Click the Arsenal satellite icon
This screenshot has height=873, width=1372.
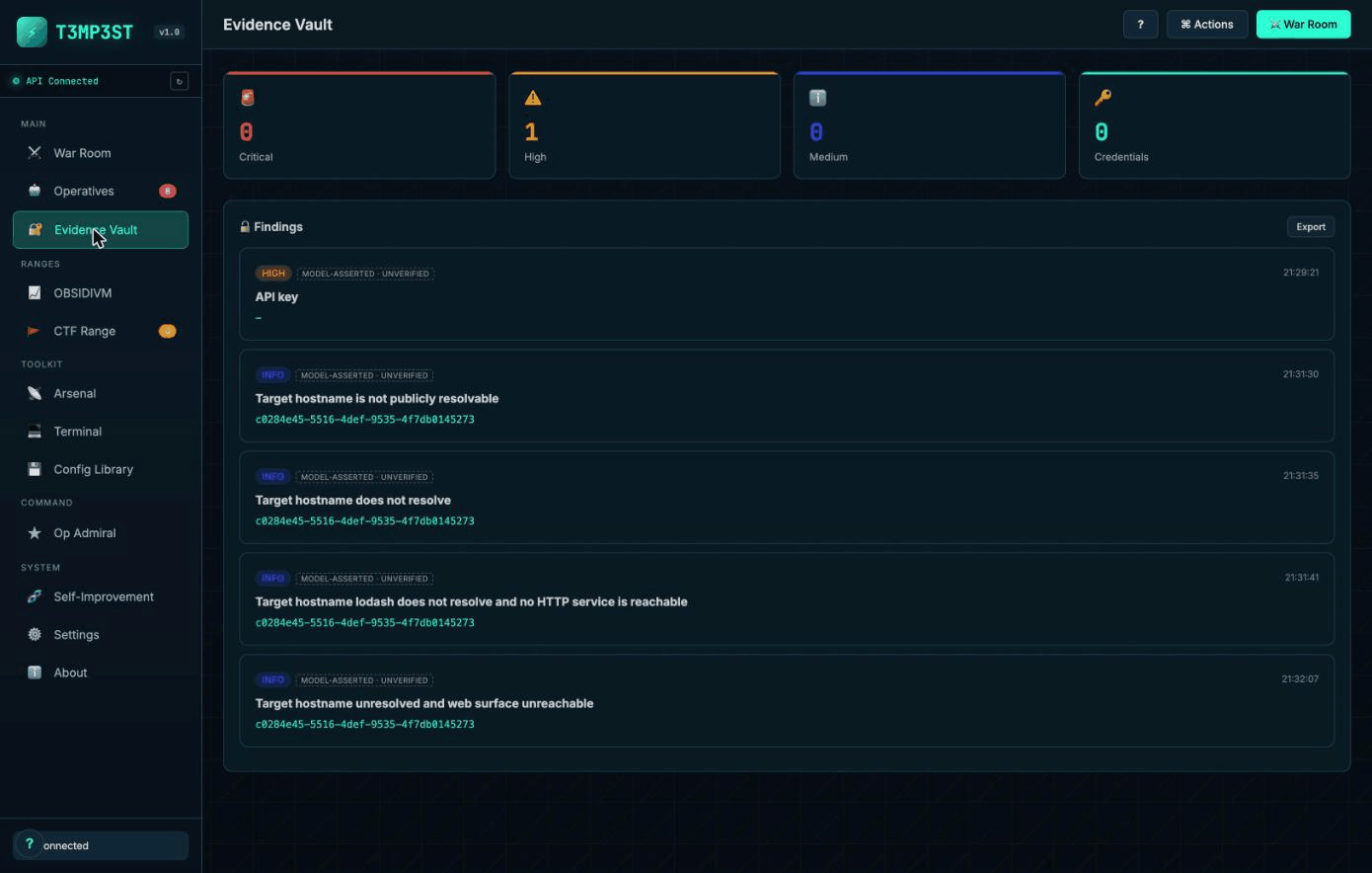click(x=35, y=393)
